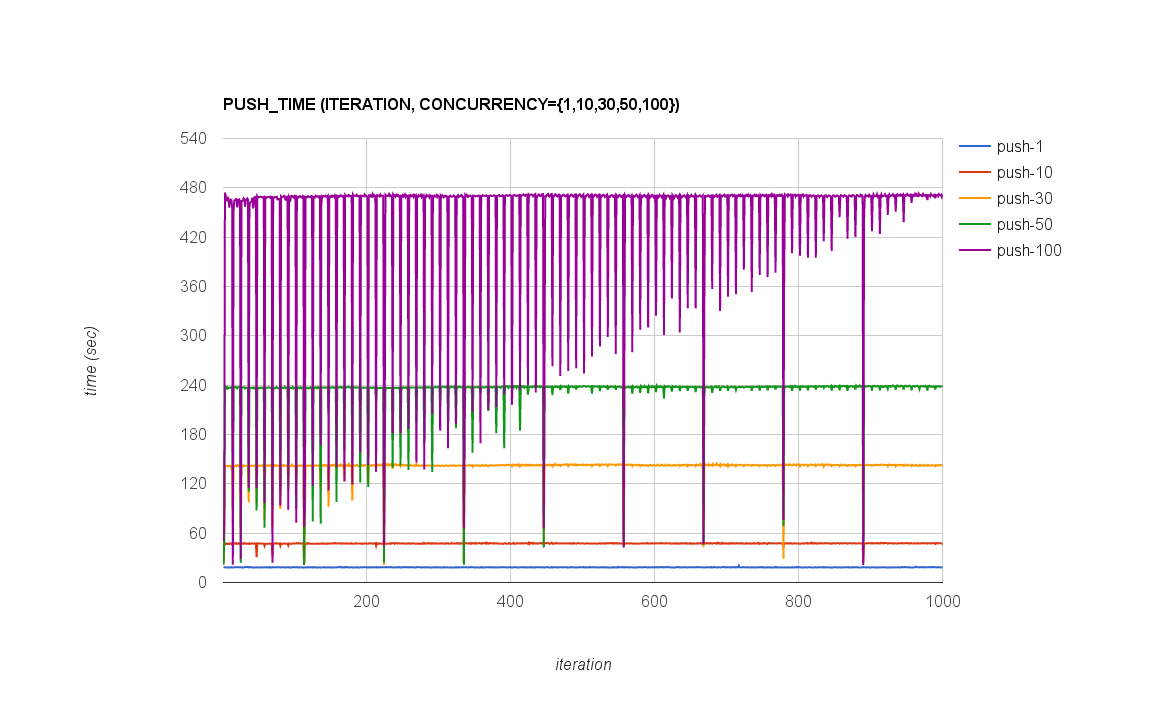Image resolution: width=1165 pixels, height=720 pixels.
Task: Select the purple legend line swatch
Action: [x=974, y=250]
